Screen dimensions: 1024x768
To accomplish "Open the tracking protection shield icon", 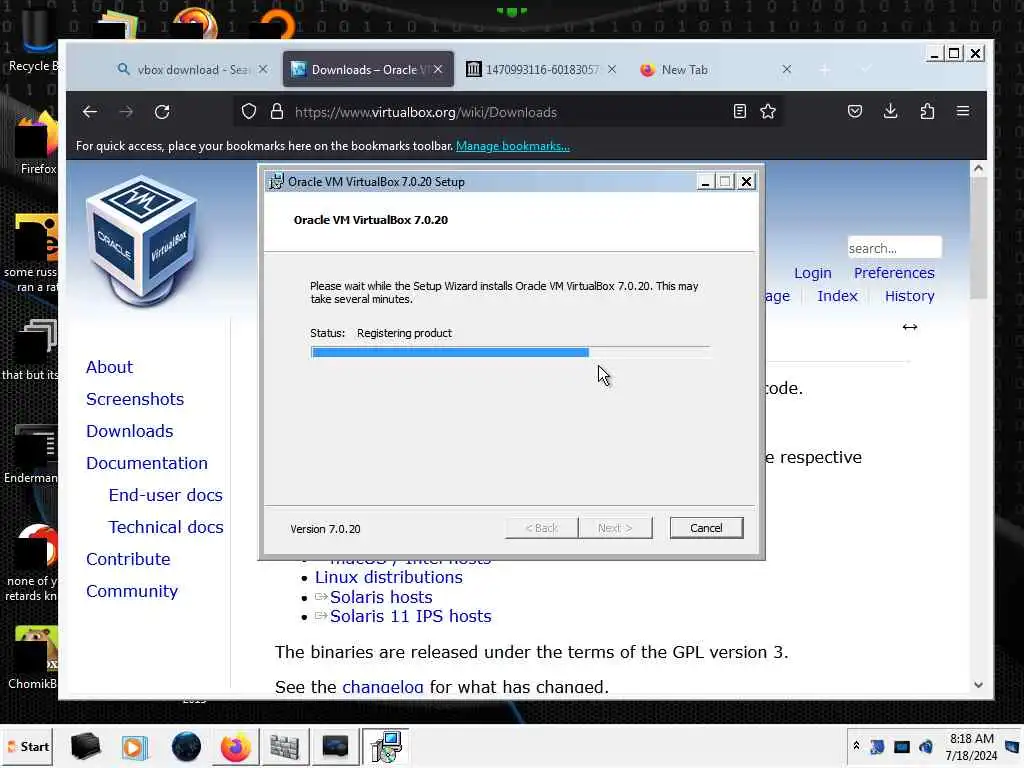I will pyautogui.click(x=249, y=112).
